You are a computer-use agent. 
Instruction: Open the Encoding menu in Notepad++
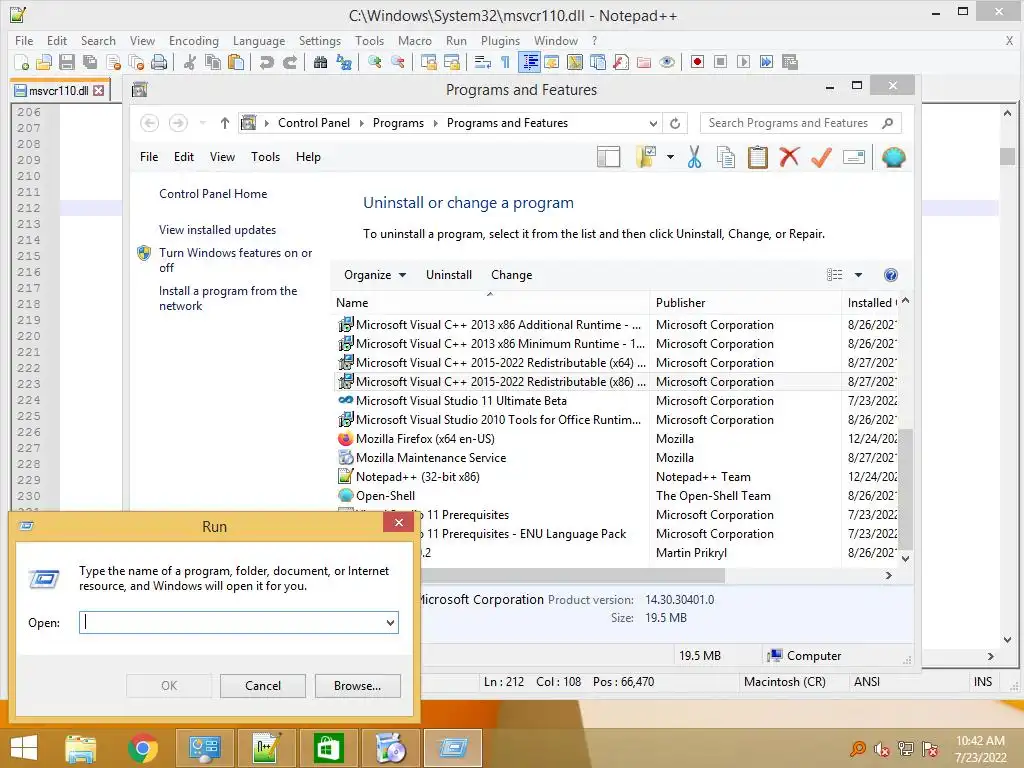point(193,40)
